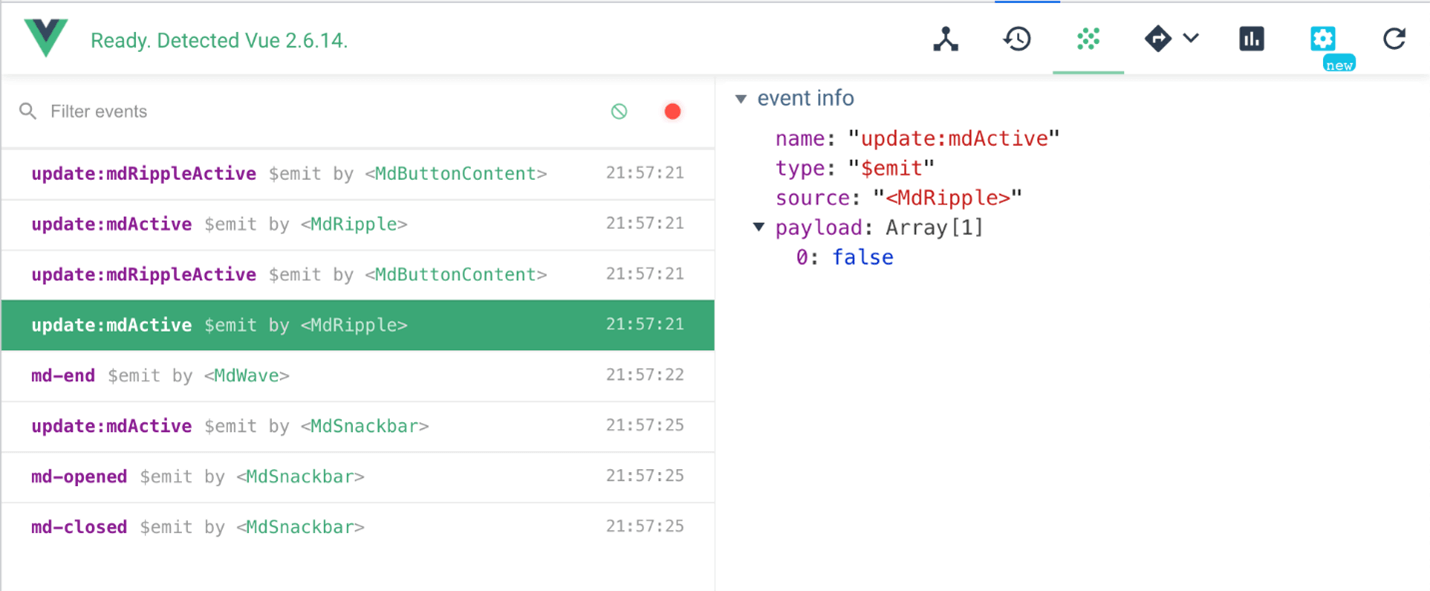
Task: Click the Refresh devtools icon
Action: click(x=1394, y=39)
